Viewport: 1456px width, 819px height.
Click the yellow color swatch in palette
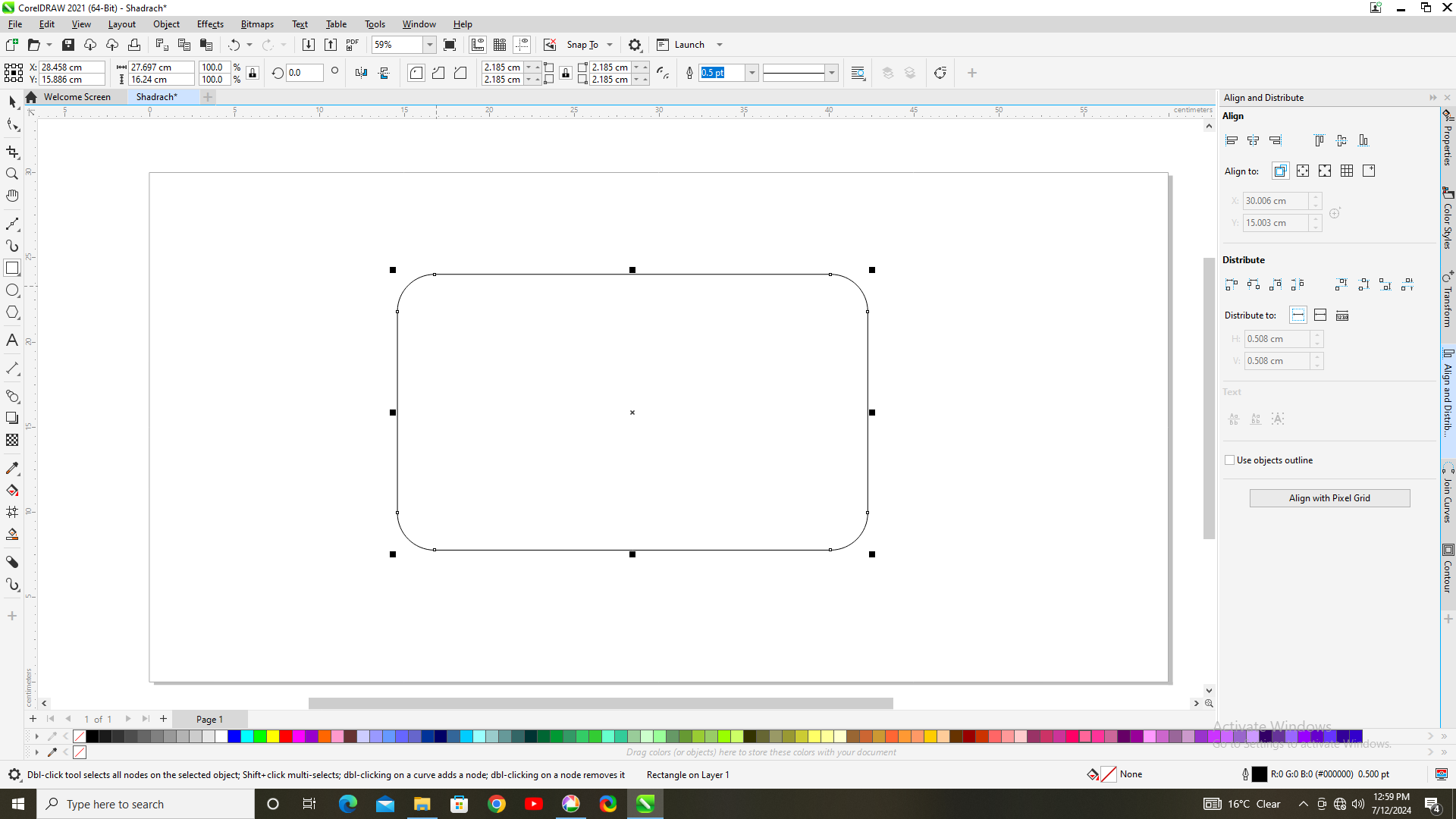pos(273,736)
